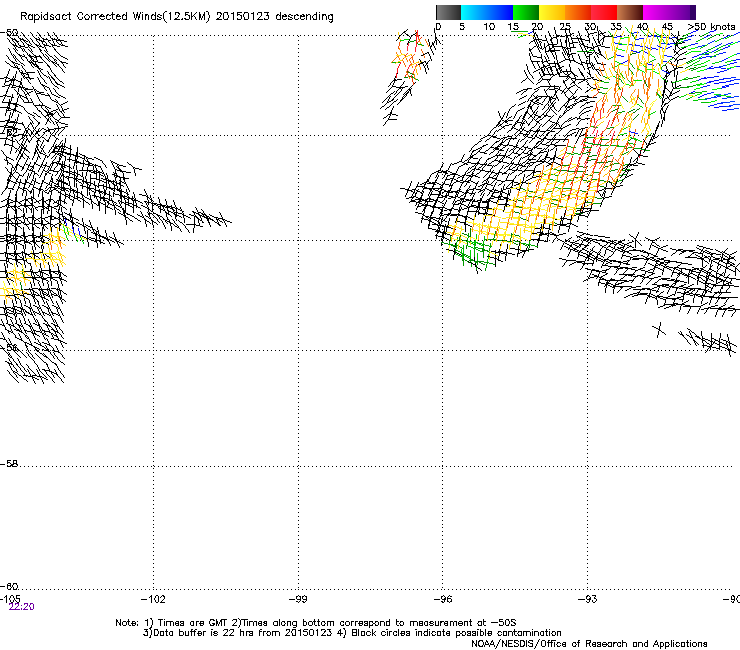Click the '10' legend scale label

pos(489,27)
